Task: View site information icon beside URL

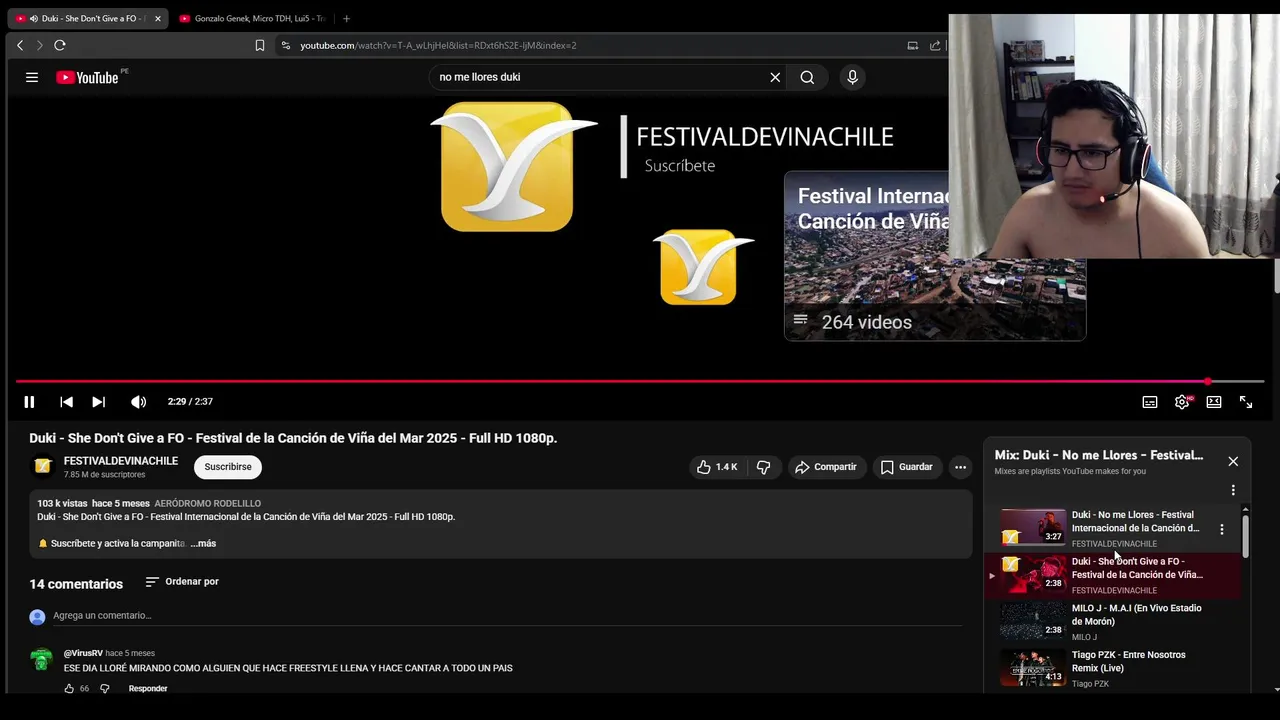Action: click(286, 45)
